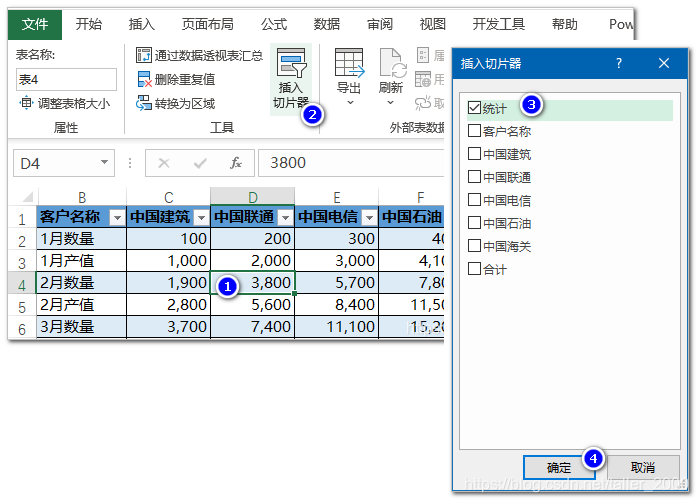Check the 客户名称 checkbox
The image size is (699, 503).
[474, 131]
